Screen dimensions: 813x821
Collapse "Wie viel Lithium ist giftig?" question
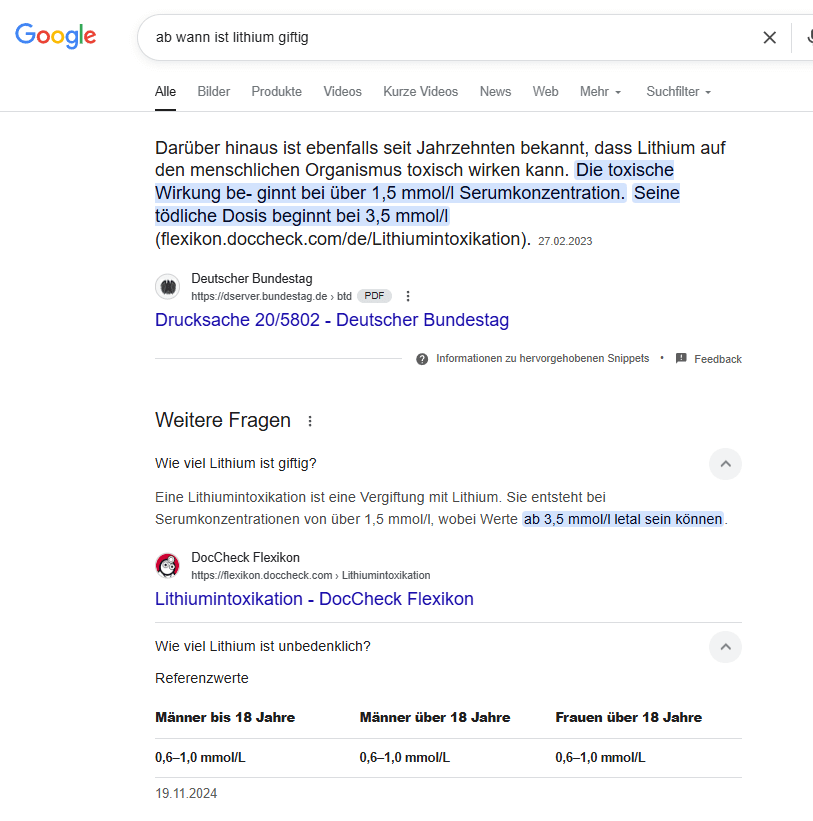tap(725, 463)
